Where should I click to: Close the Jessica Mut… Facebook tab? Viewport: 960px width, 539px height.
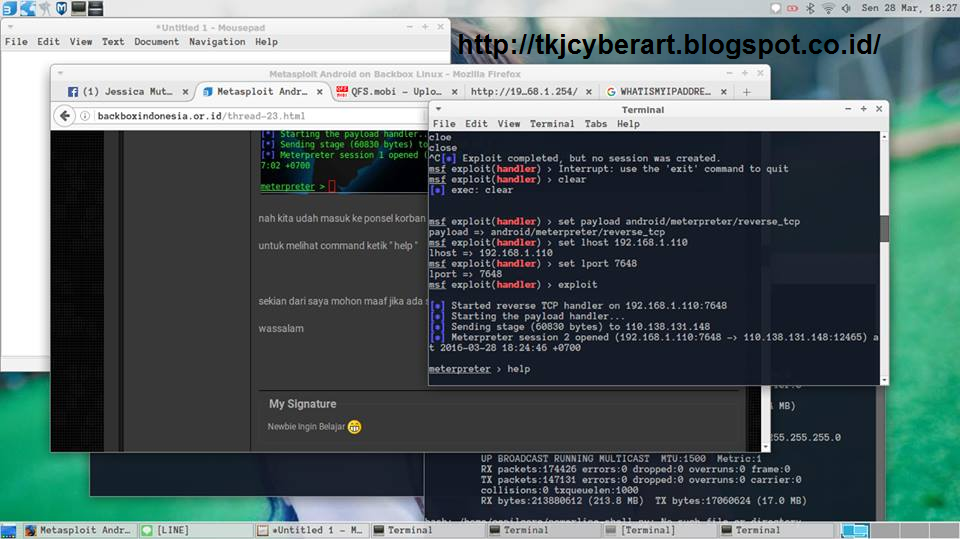[x=186, y=92]
